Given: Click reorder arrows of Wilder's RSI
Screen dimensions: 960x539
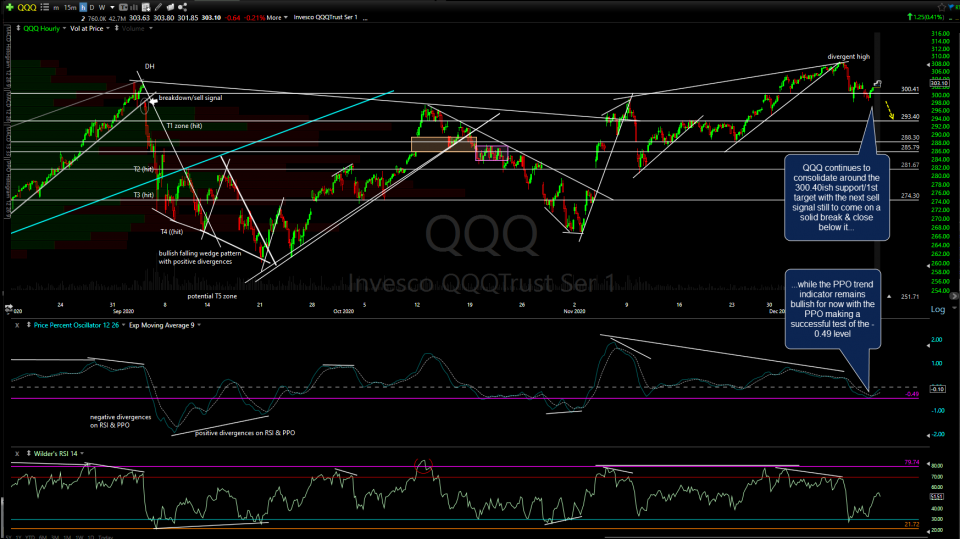Looking at the screenshot, I should point(28,454).
